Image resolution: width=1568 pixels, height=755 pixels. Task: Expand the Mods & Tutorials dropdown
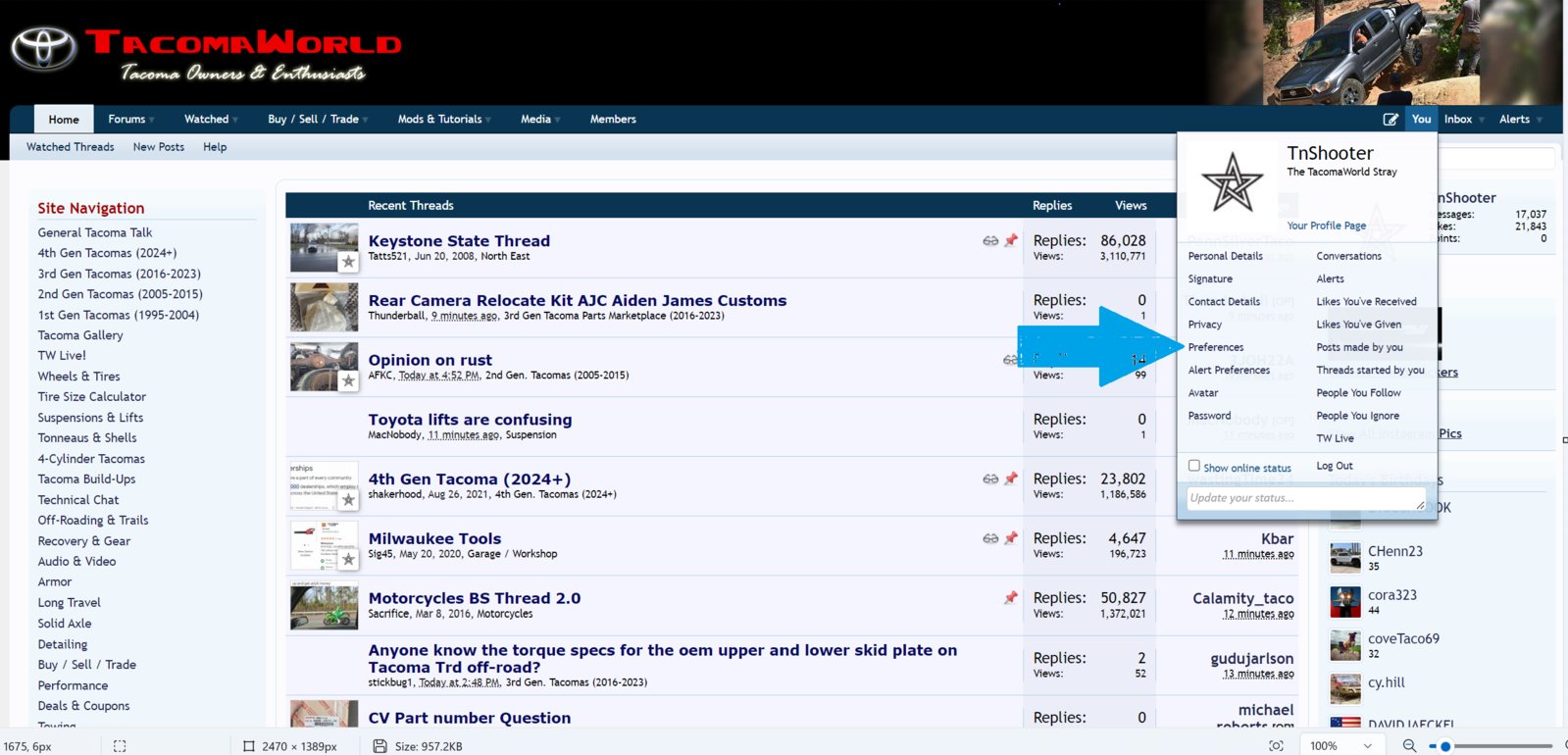click(488, 121)
